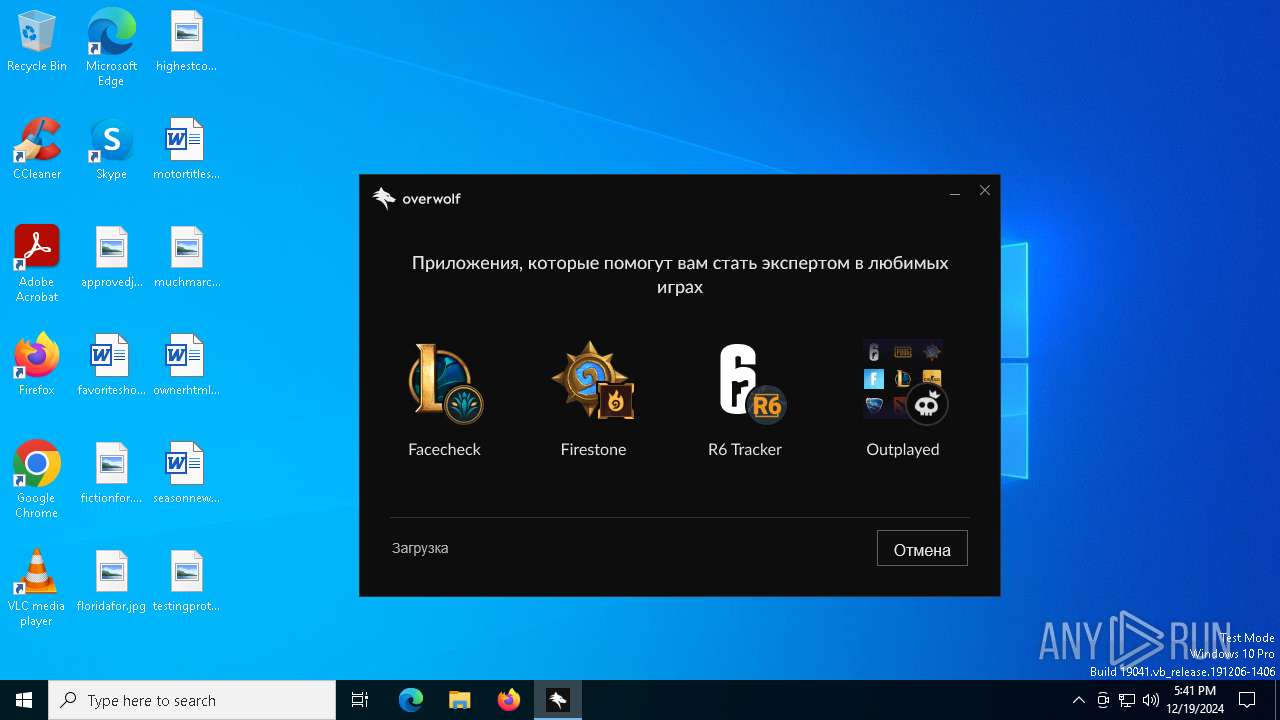This screenshot has height=720, width=1280.
Task: Open the volume tray icon
Action: pos(1151,700)
